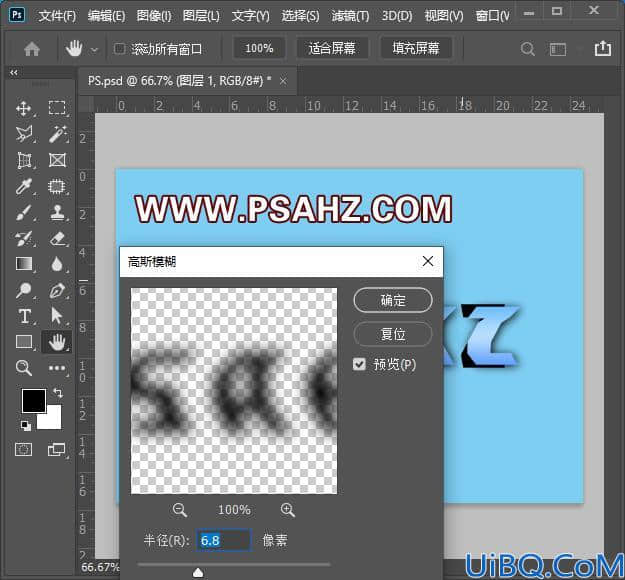Reset default foreground and background colors
This screenshot has width=625, height=580.
point(26,425)
